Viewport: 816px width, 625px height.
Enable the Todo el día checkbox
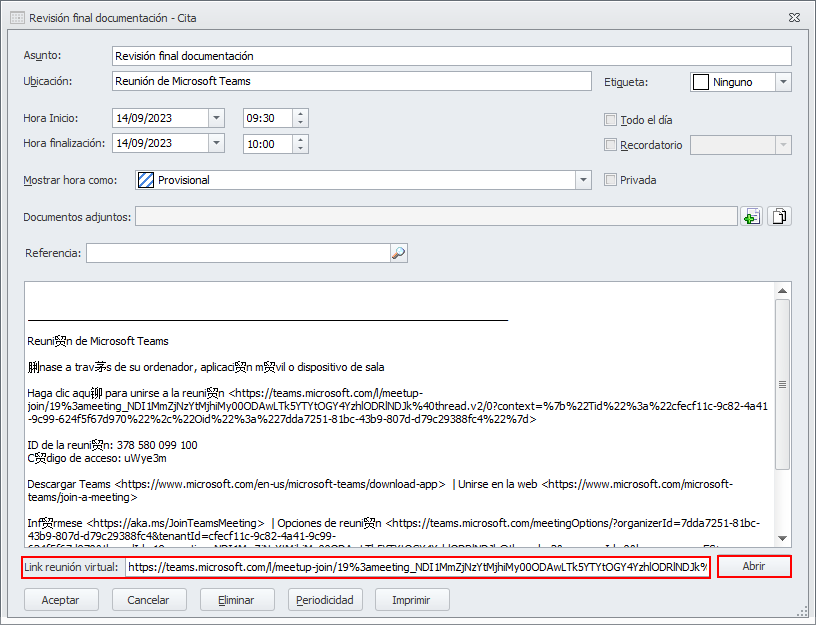point(610,120)
